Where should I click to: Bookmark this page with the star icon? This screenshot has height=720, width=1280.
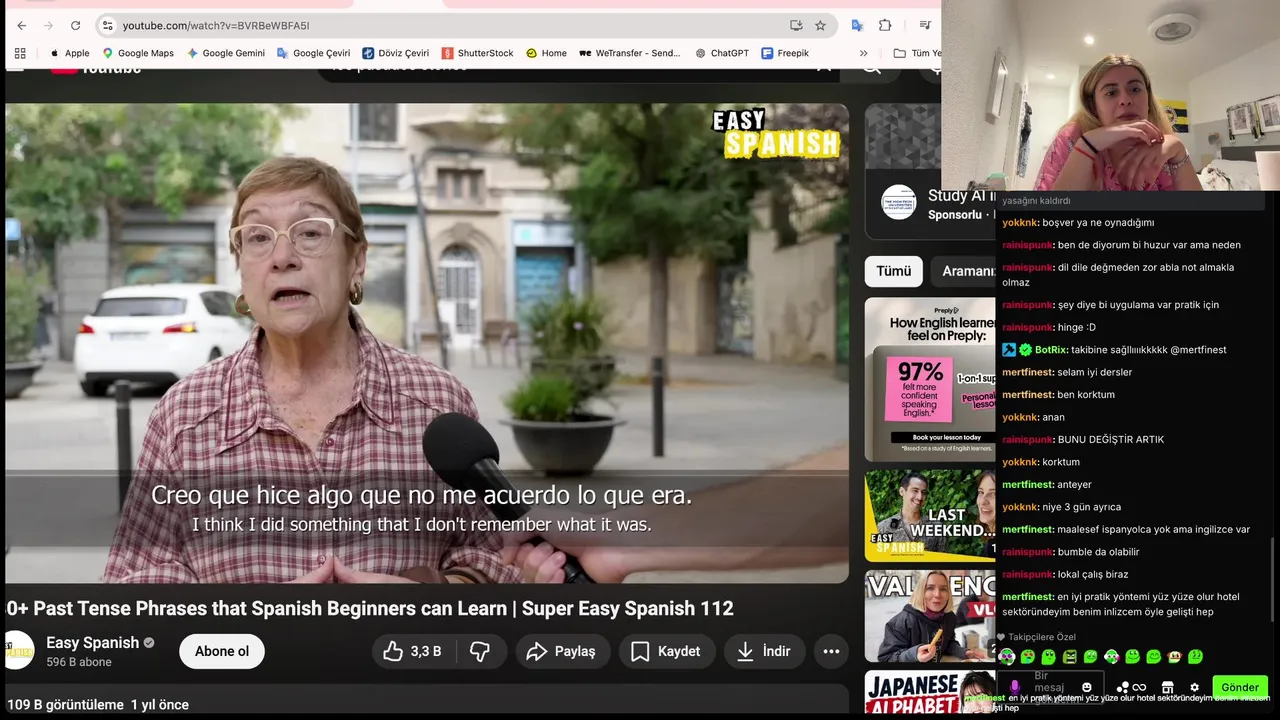[820, 25]
